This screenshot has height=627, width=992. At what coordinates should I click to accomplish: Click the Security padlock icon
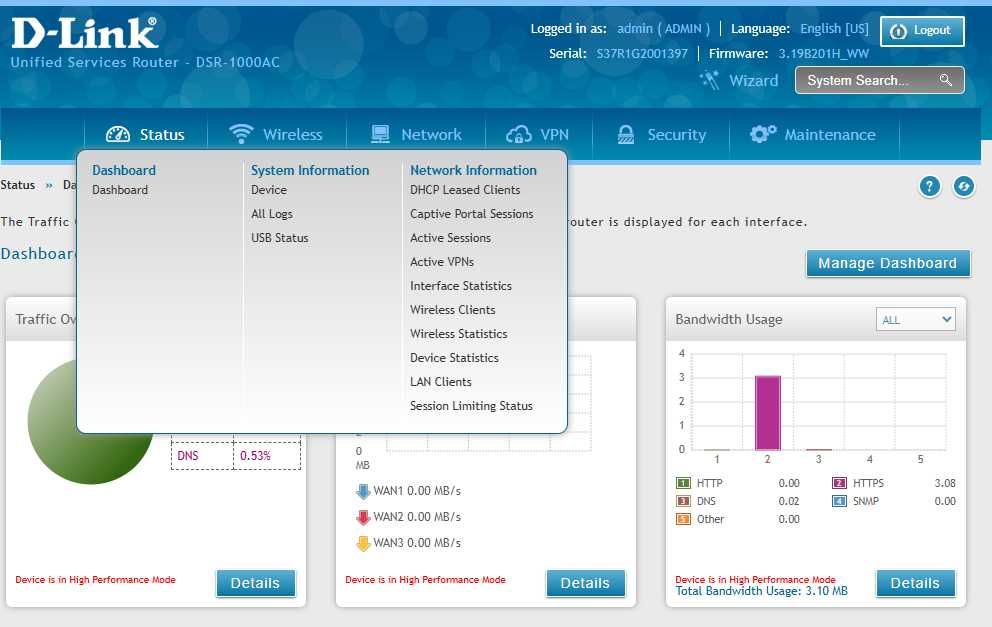626,134
